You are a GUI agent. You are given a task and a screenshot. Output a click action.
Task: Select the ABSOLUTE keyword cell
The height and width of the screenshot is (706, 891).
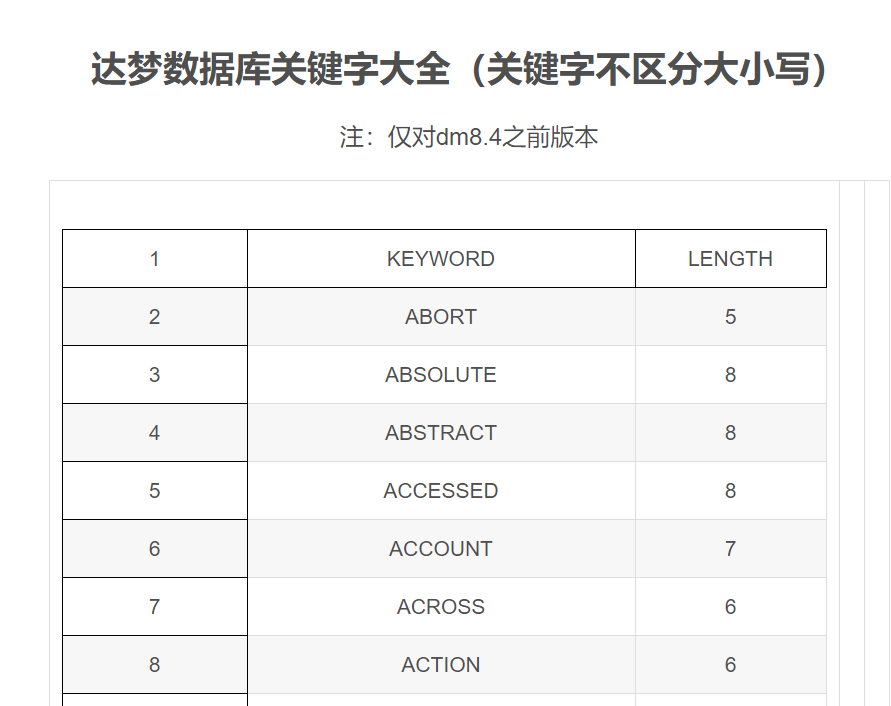click(x=441, y=375)
